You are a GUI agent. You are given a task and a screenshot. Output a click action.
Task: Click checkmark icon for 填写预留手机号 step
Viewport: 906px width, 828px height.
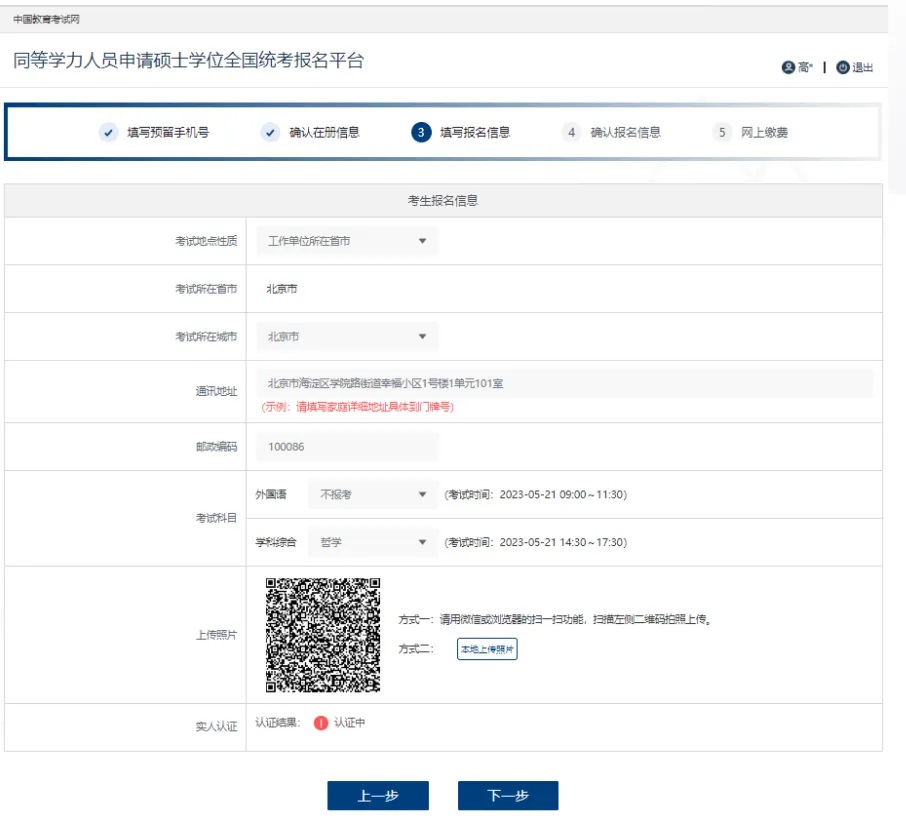click(109, 133)
